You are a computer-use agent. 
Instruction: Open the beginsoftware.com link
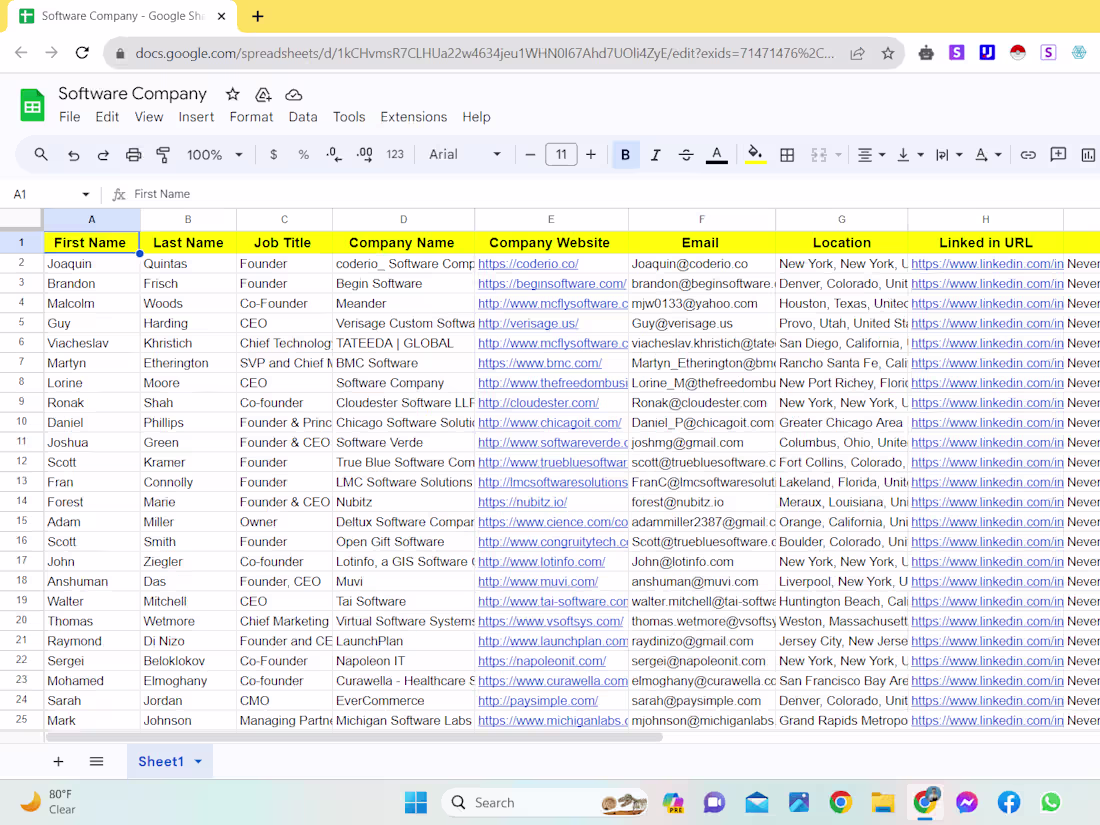[552, 283]
